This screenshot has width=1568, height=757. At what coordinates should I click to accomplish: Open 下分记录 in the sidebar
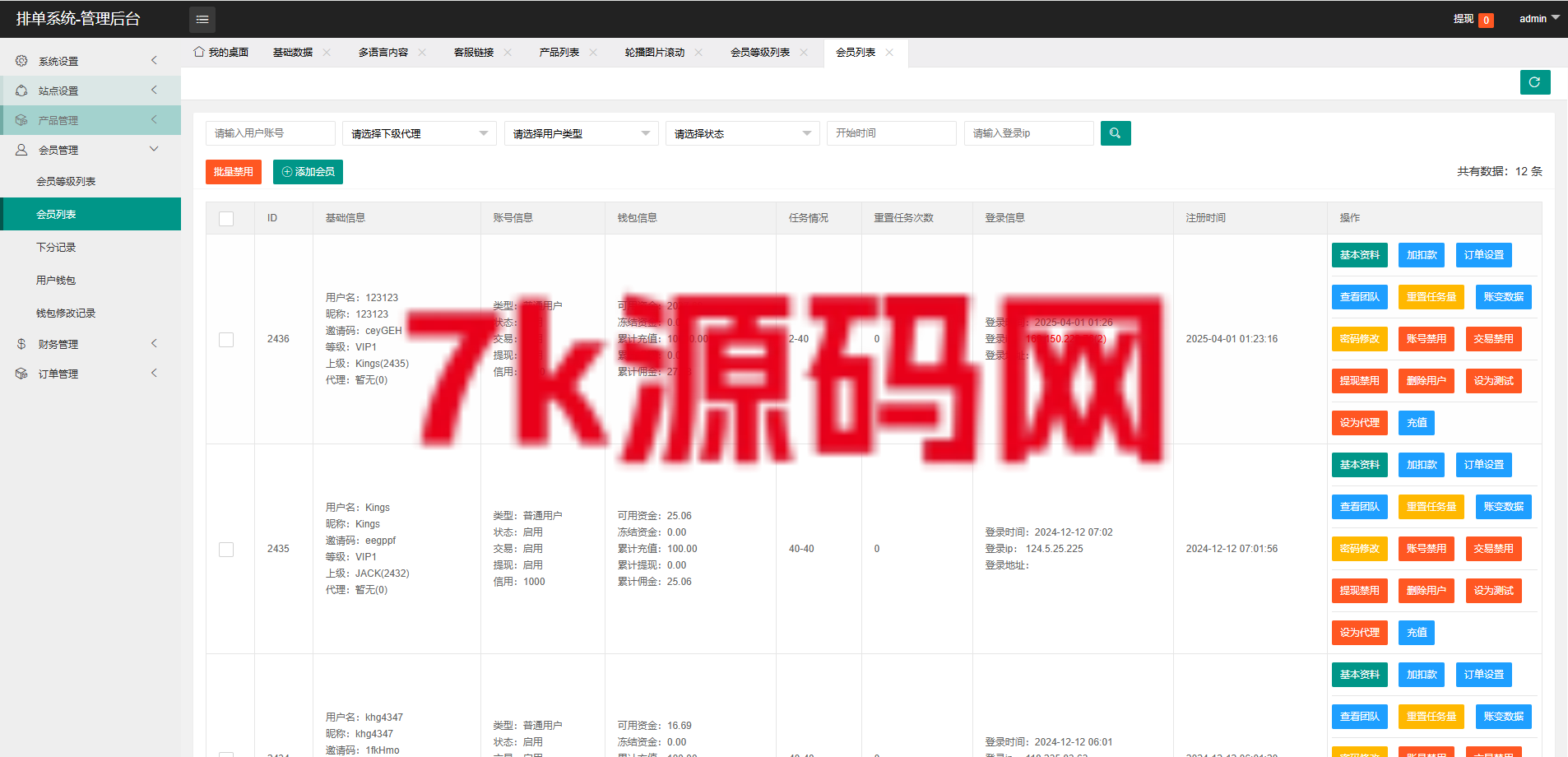pos(90,247)
